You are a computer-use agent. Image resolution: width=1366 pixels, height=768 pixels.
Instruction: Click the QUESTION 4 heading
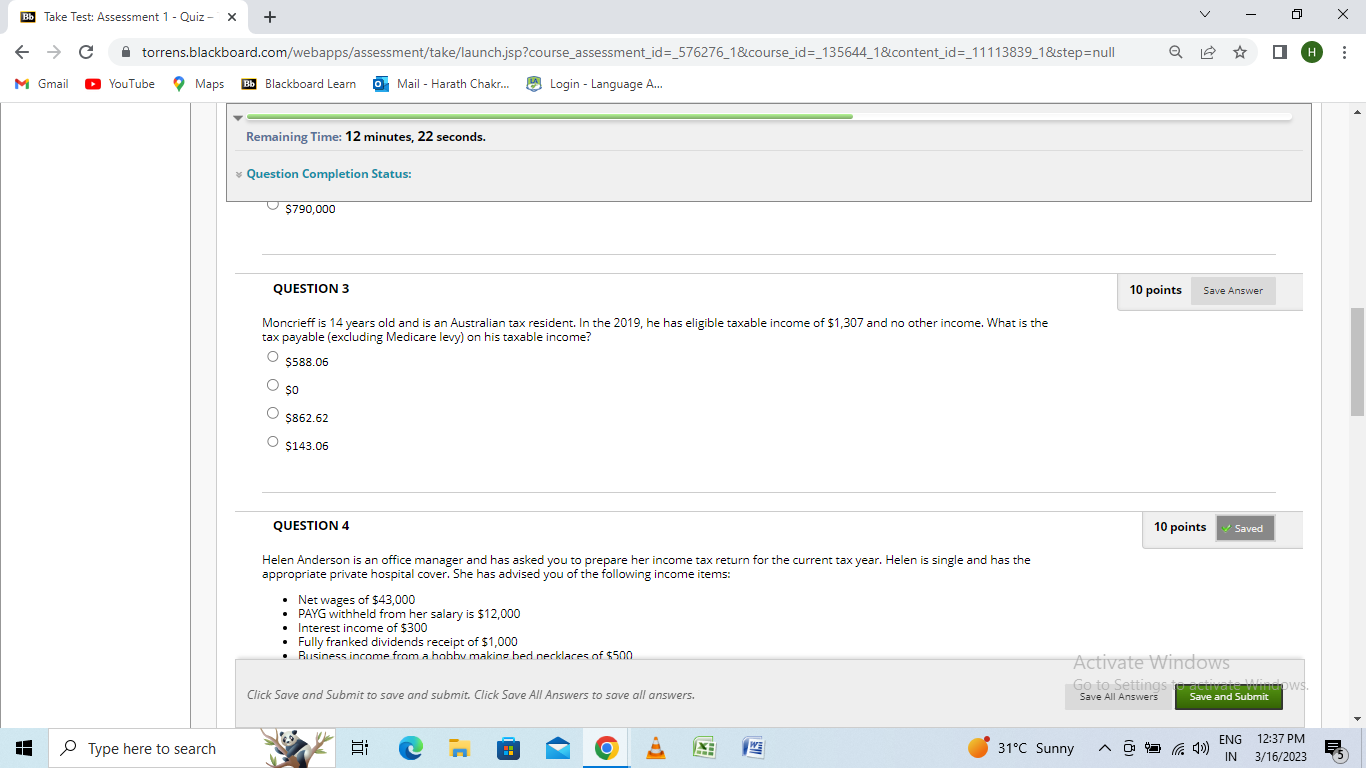(x=311, y=526)
